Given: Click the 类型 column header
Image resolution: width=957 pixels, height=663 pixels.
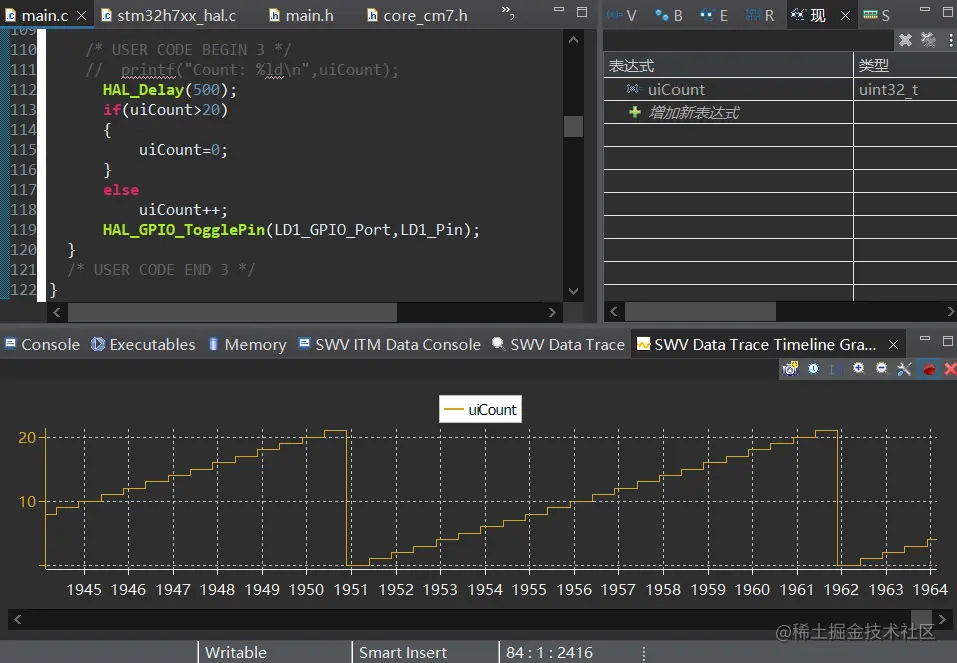Looking at the screenshot, I should coord(905,65).
